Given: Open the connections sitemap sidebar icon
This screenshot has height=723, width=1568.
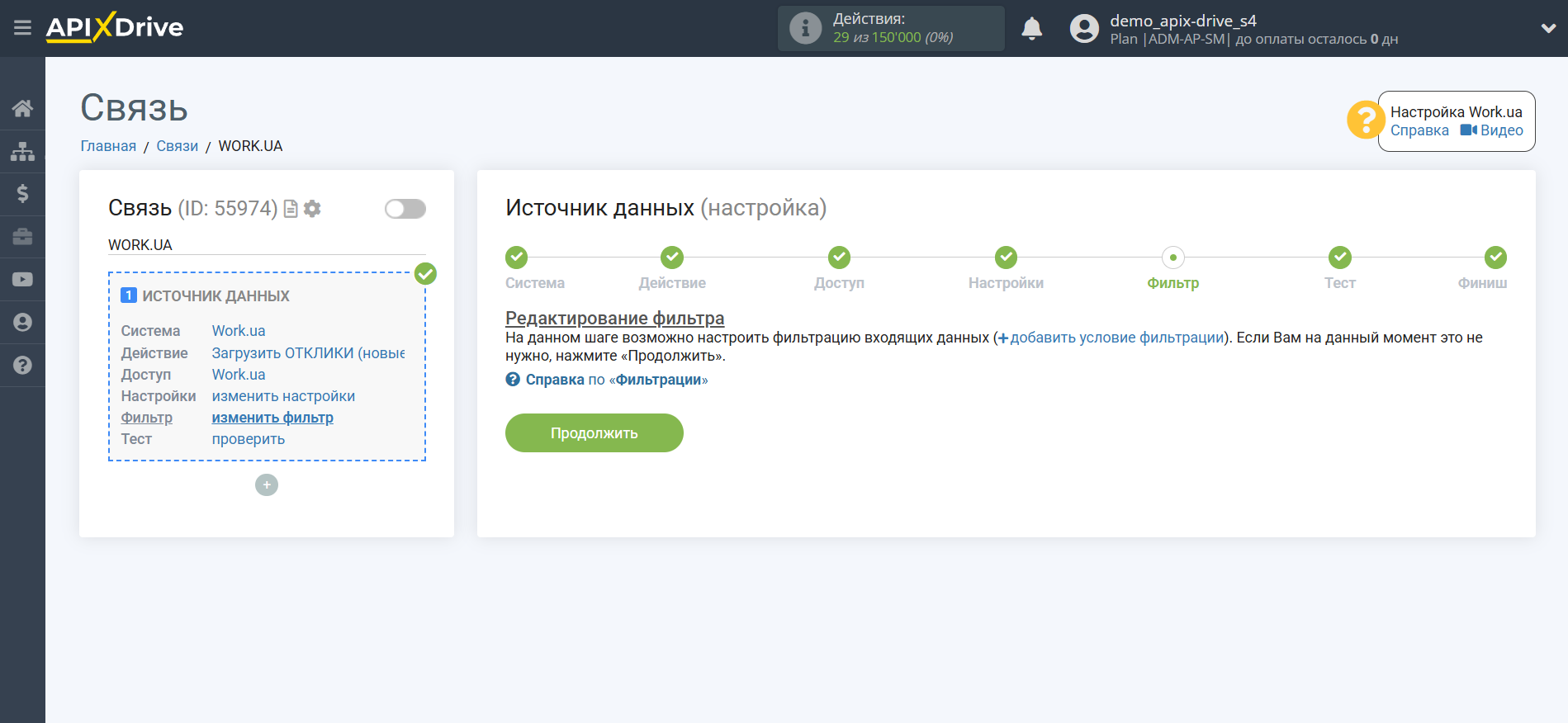Looking at the screenshot, I should pyautogui.click(x=22, y=151).
